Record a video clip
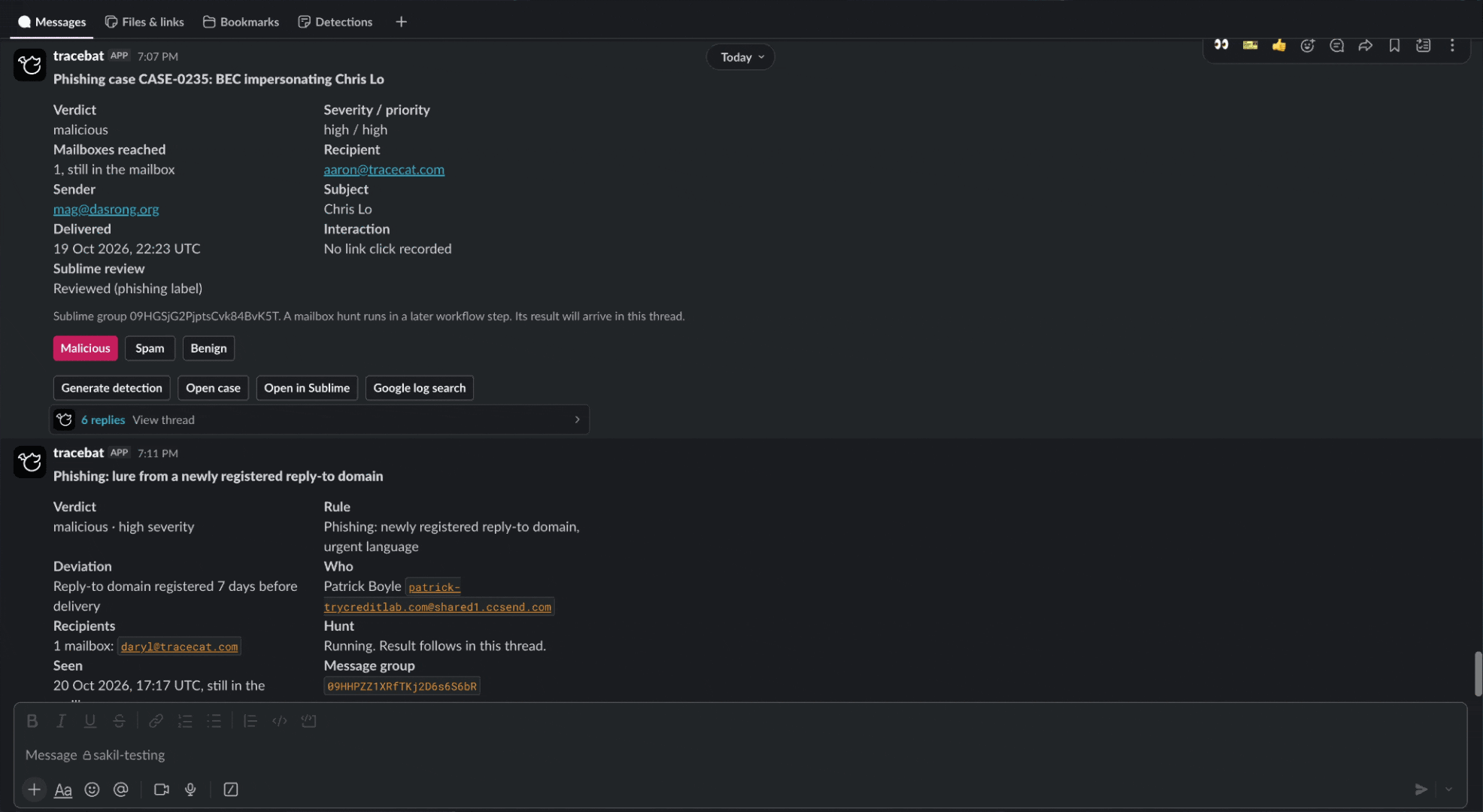Viewport: 1483px width, 812px height. click(161, 789)
